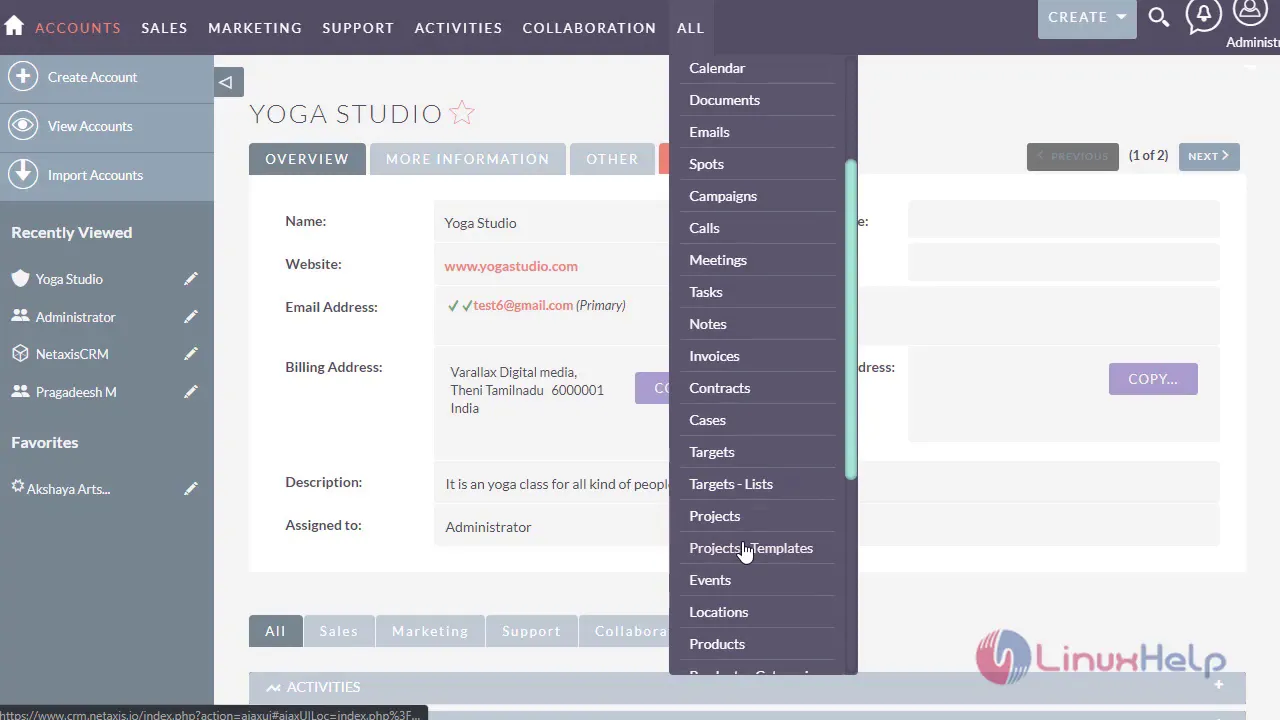The width and height of the screenshot is (1280, 720).
Task: Open the Administrator user avatar menu
Action: point(1250,13)
